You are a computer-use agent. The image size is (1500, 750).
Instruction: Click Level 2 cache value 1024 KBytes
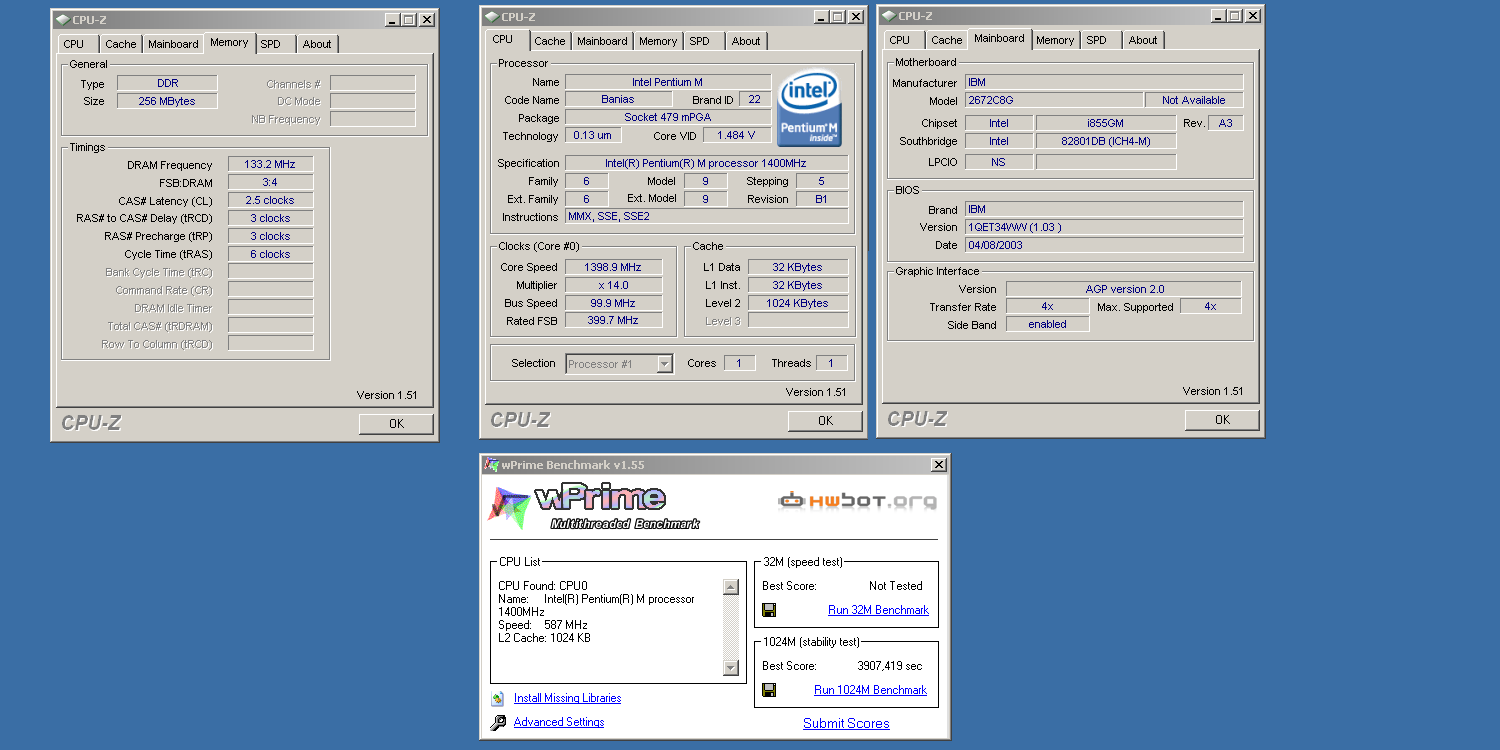point(798,303)
